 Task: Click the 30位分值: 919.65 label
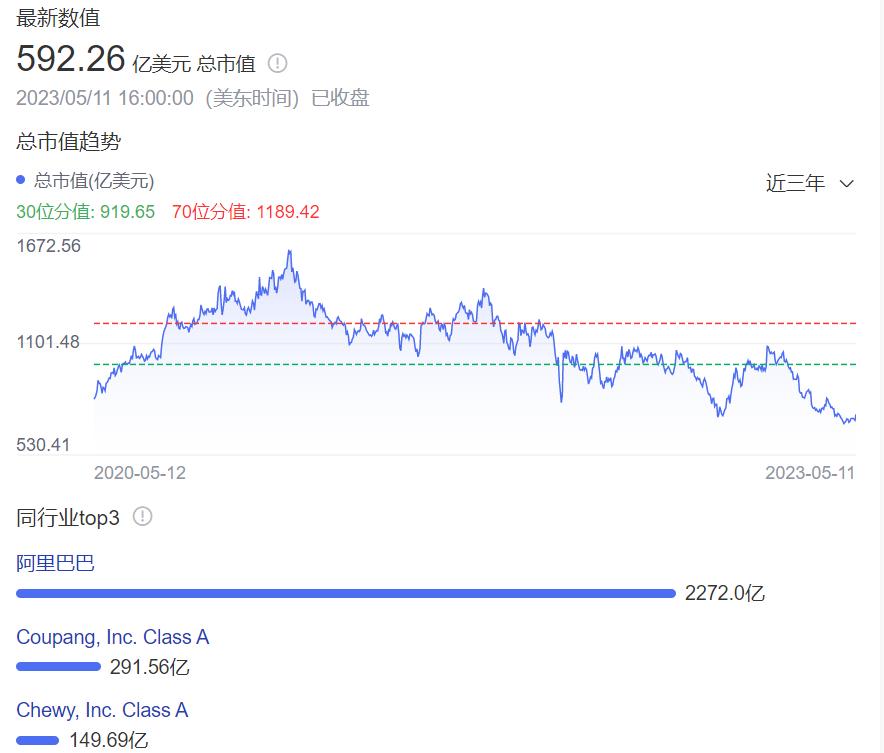click(x=85, y=211)
